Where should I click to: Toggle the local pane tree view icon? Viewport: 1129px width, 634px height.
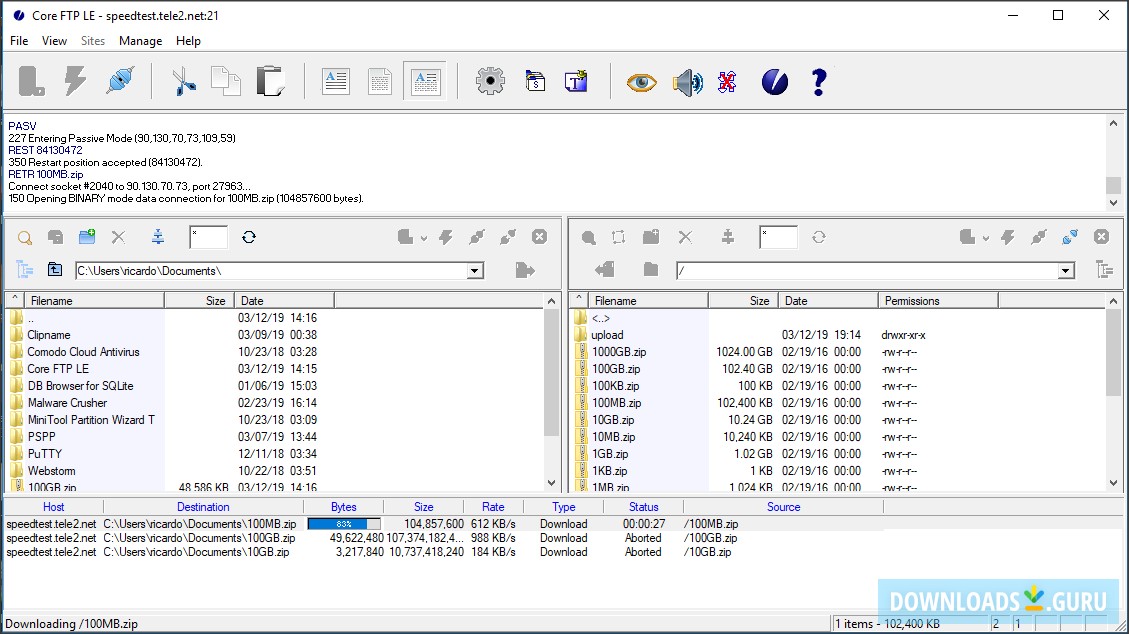pos(24,269)
